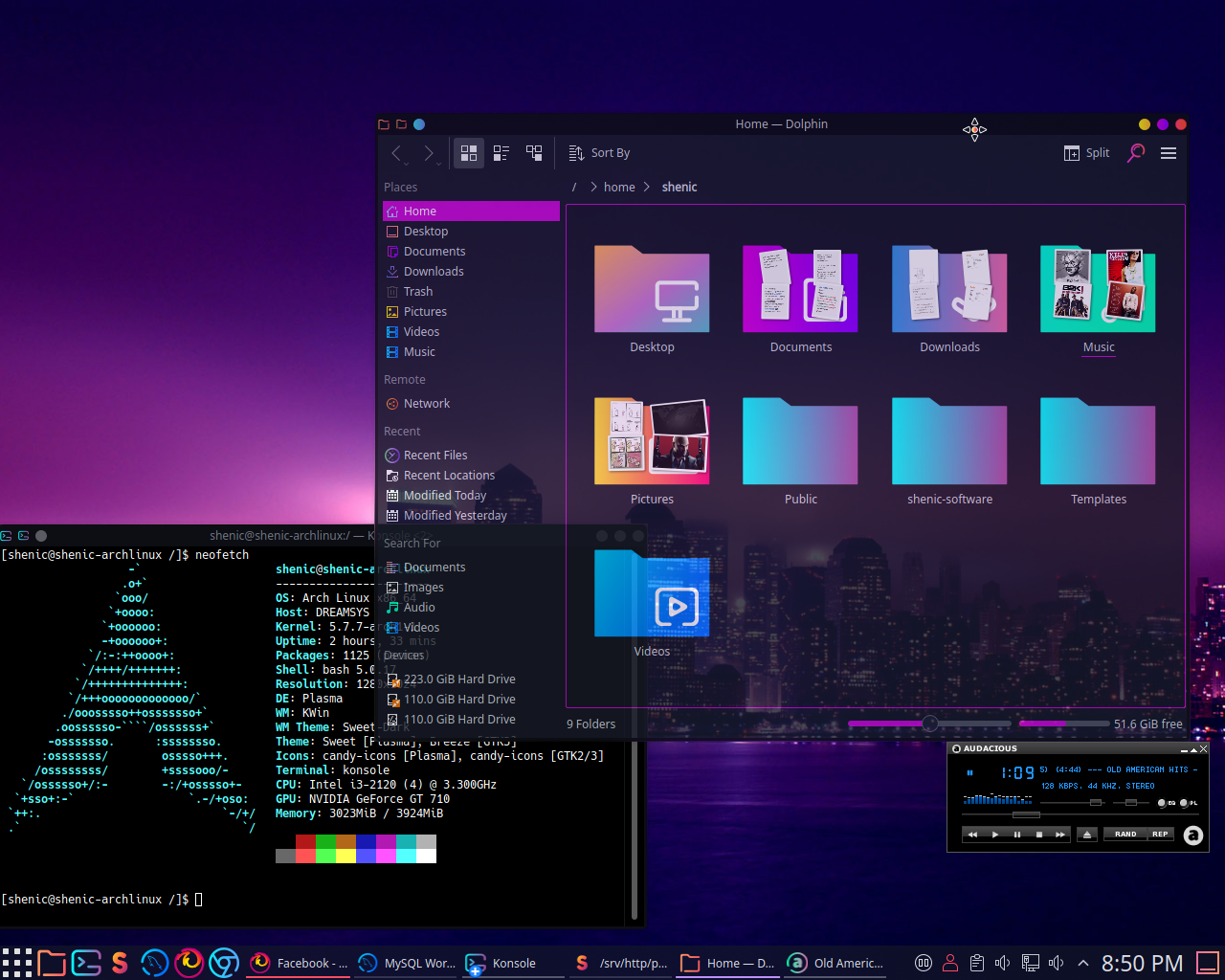Toggle the EQ equalizer button in Audacious

1167,803
